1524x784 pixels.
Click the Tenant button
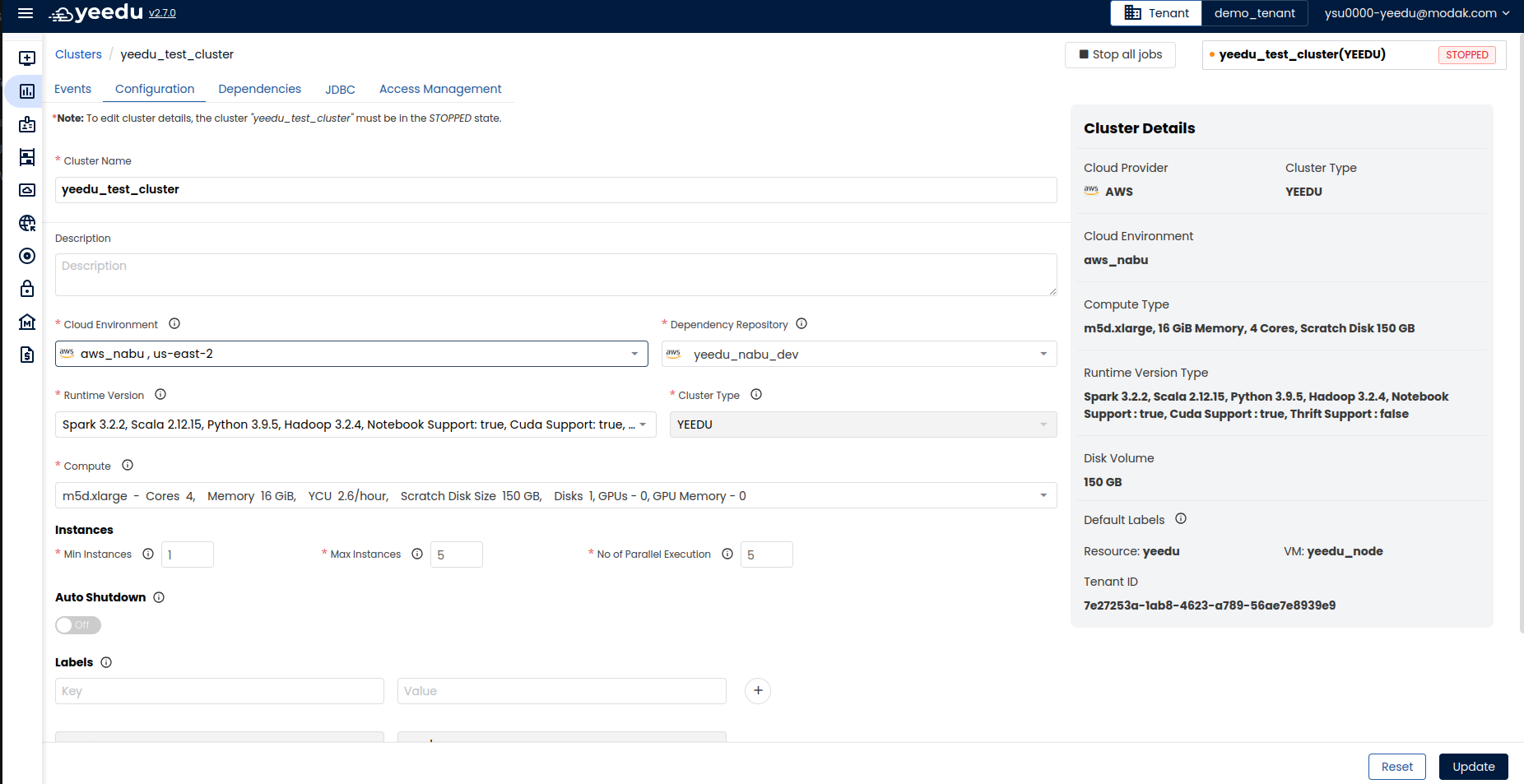1156,13
